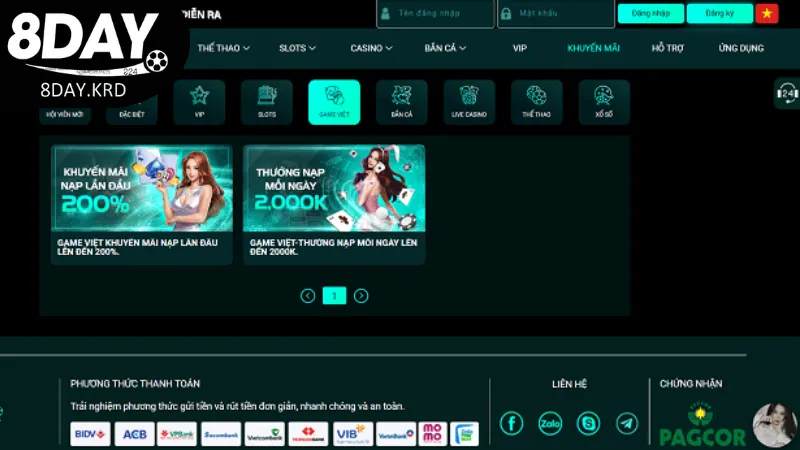Image resolution: width=800 pixels, height=450 pixels.
Task: Click the BIDV bank logo
Action: coord(90,434)
